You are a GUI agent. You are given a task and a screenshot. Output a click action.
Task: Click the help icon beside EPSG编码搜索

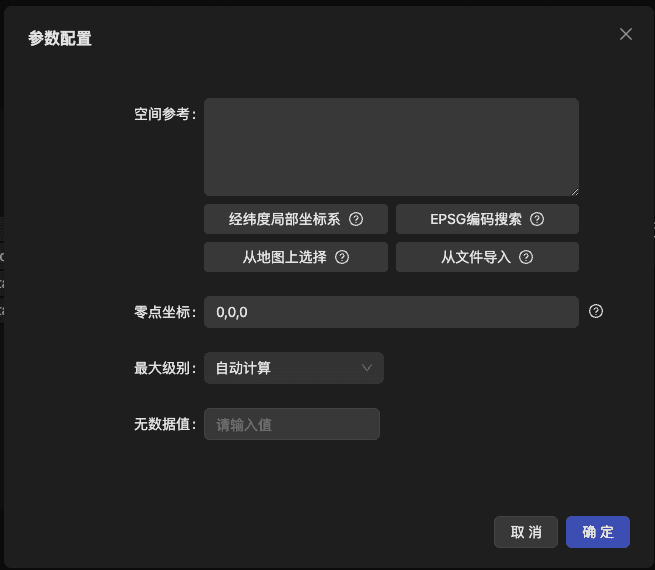[x=537, y=219]
